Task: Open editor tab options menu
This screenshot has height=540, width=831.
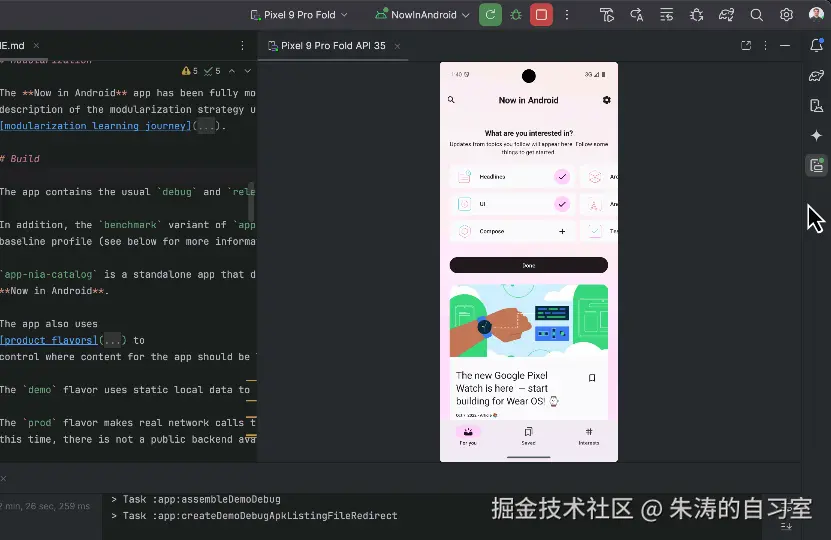Action: (242, 46)
